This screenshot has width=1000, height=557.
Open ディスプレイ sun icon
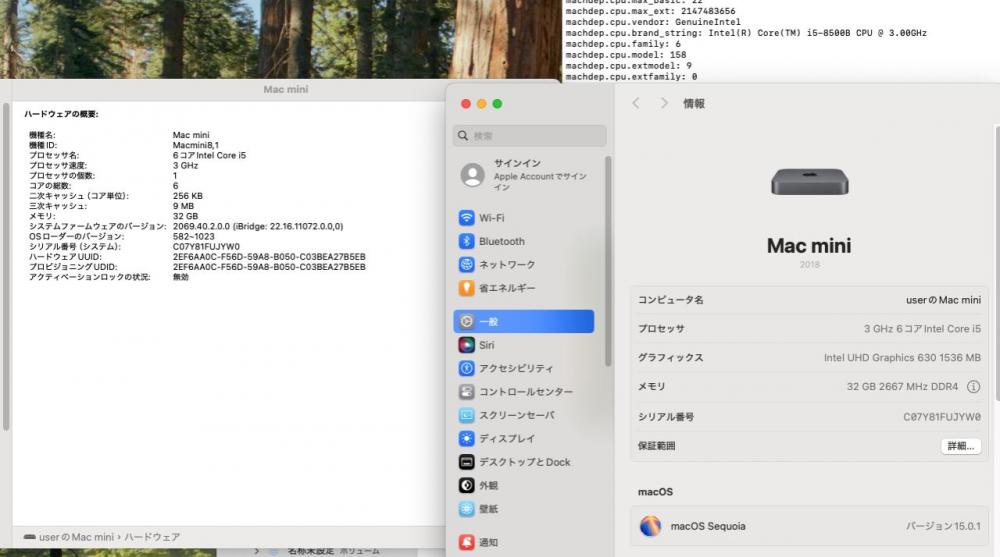[466, 438]
